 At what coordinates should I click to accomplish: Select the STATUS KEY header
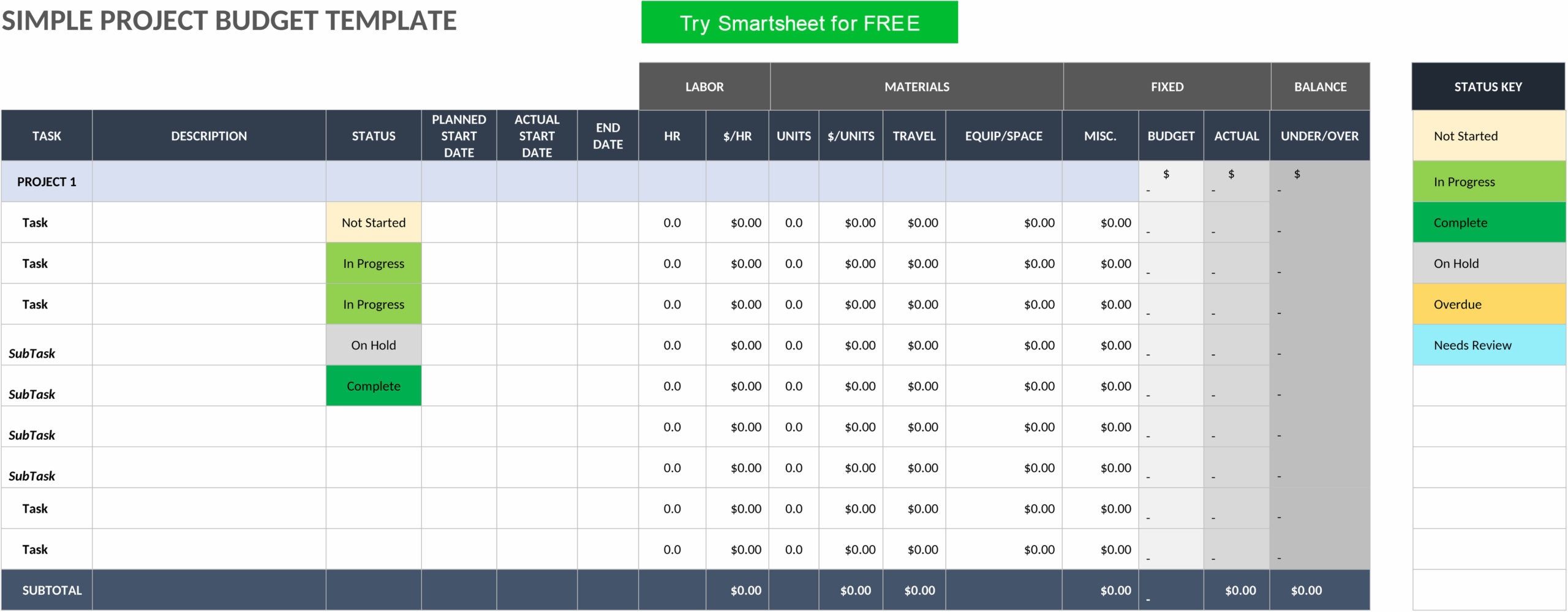[x=1488, y=86]
